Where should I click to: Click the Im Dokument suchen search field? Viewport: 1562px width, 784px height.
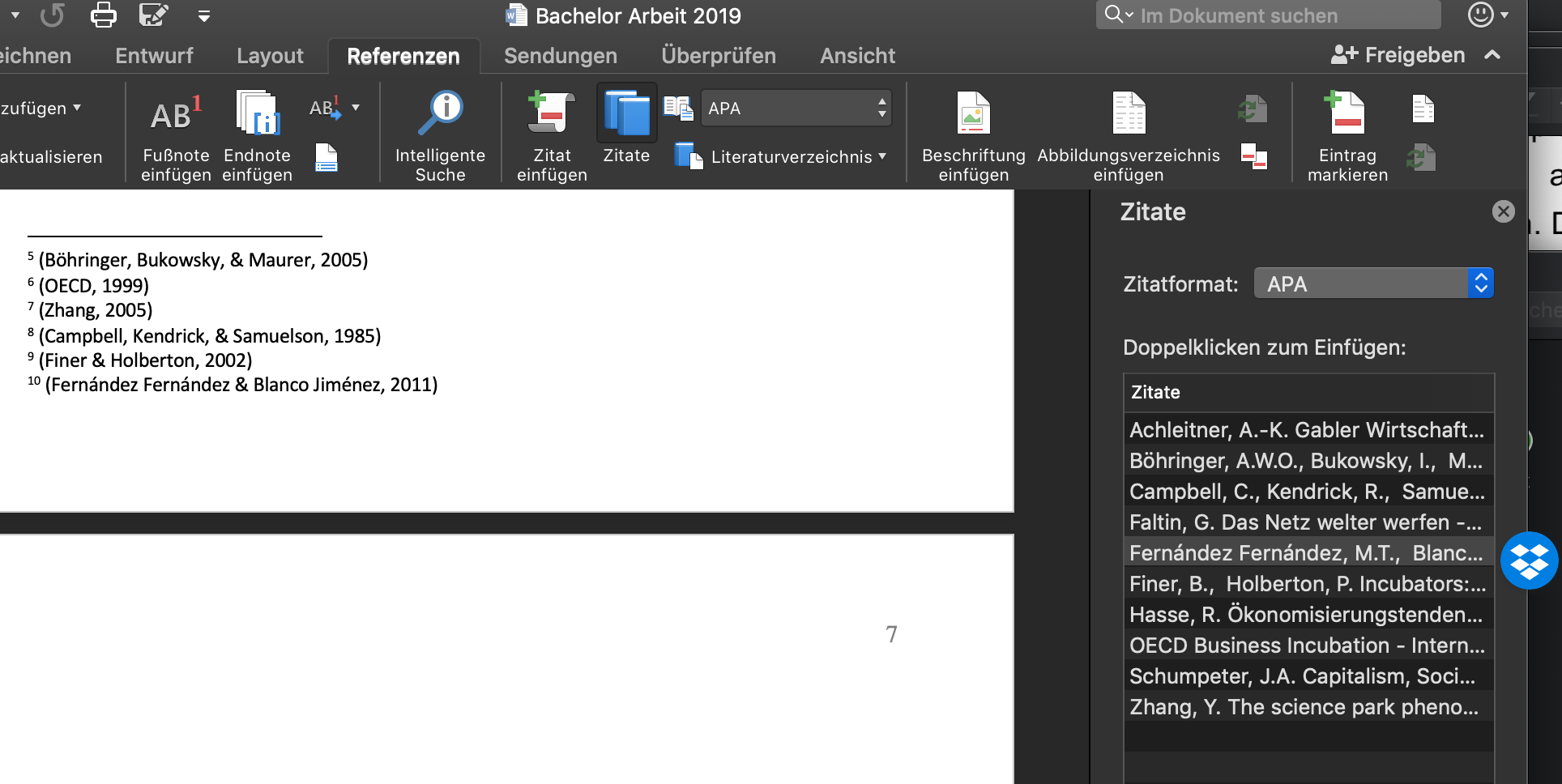1268,15
